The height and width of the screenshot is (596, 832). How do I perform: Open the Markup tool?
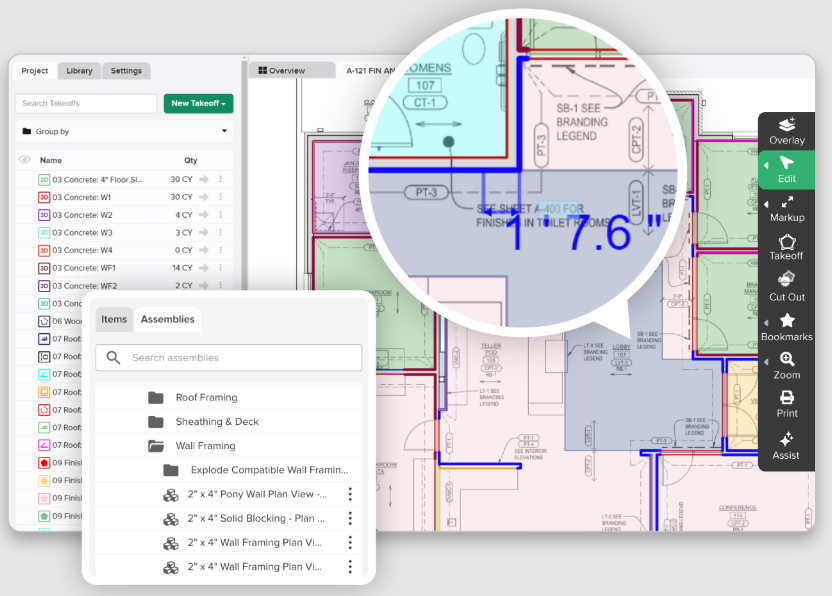787,209
